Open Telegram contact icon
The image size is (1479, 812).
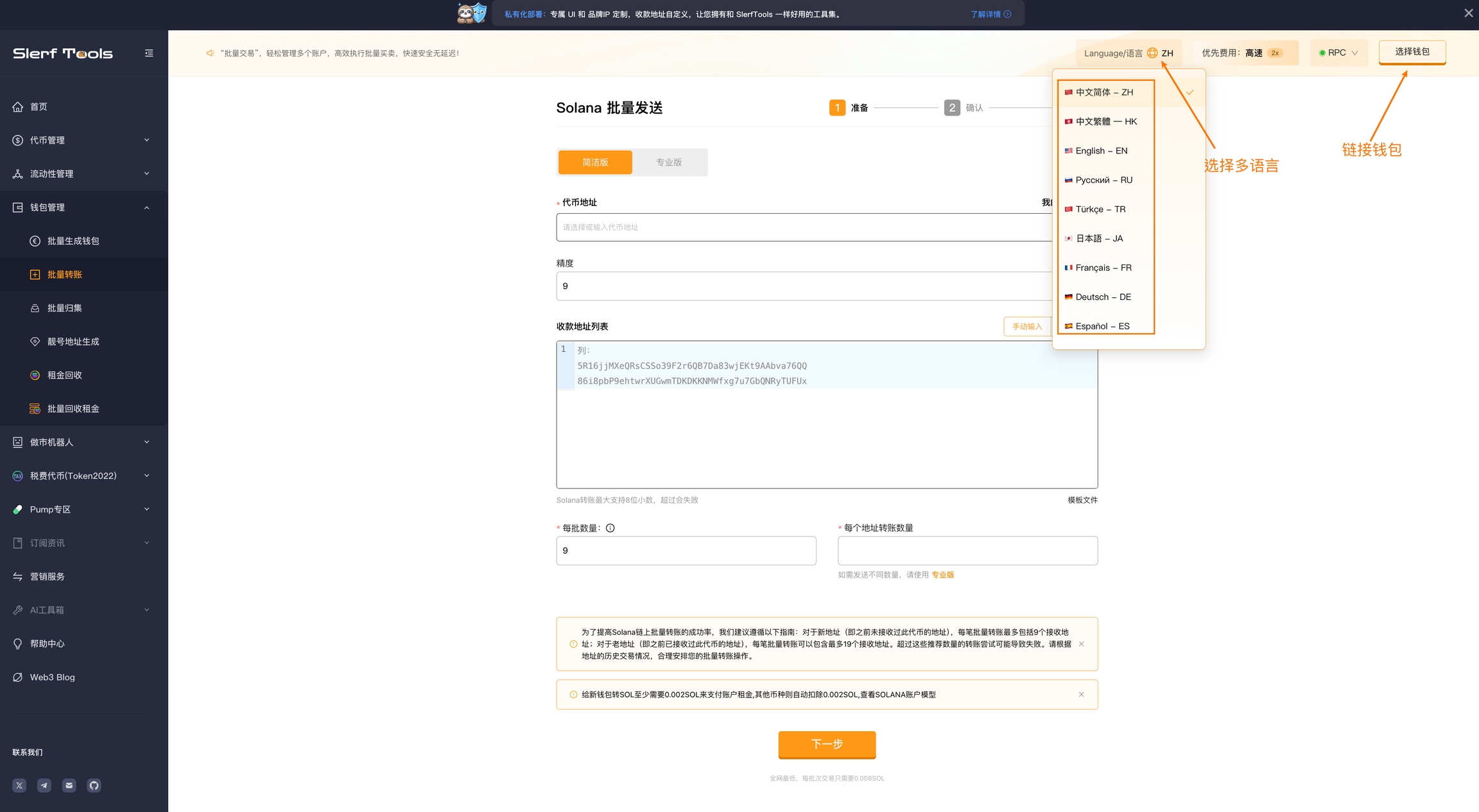pyautogui.click(x=44, y=785)
